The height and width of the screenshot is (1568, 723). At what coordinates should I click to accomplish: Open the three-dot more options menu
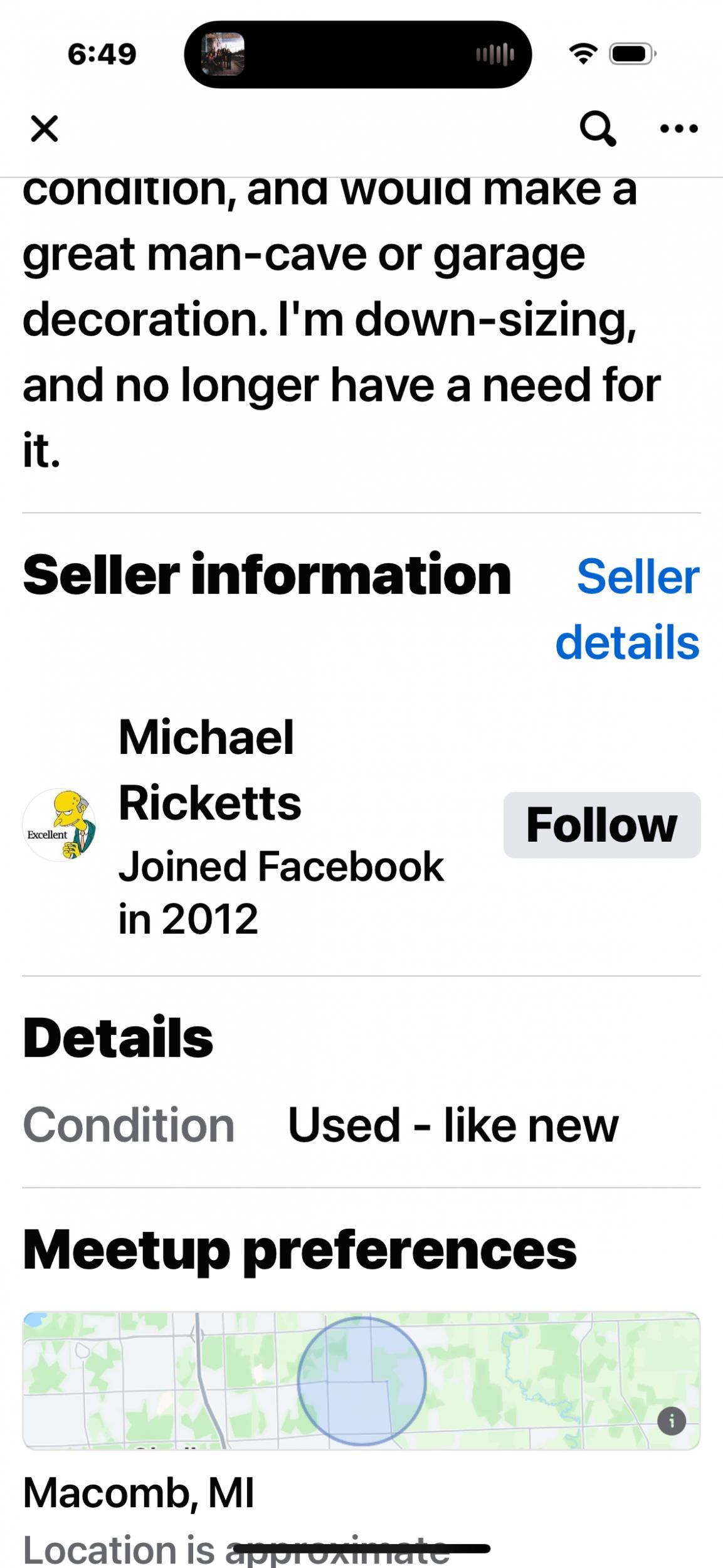tap(678, 129)
